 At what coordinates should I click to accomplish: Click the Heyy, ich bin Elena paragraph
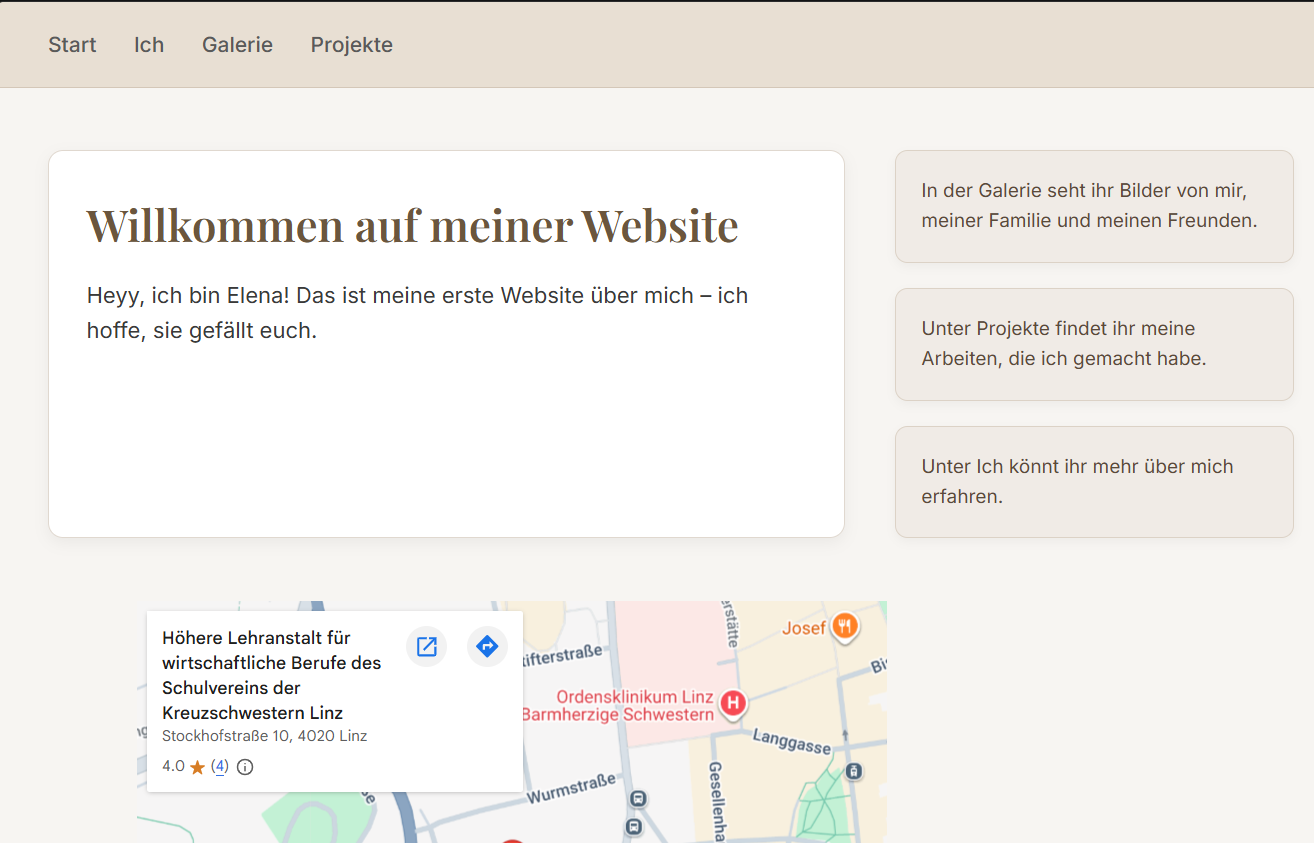coord(418,313)
